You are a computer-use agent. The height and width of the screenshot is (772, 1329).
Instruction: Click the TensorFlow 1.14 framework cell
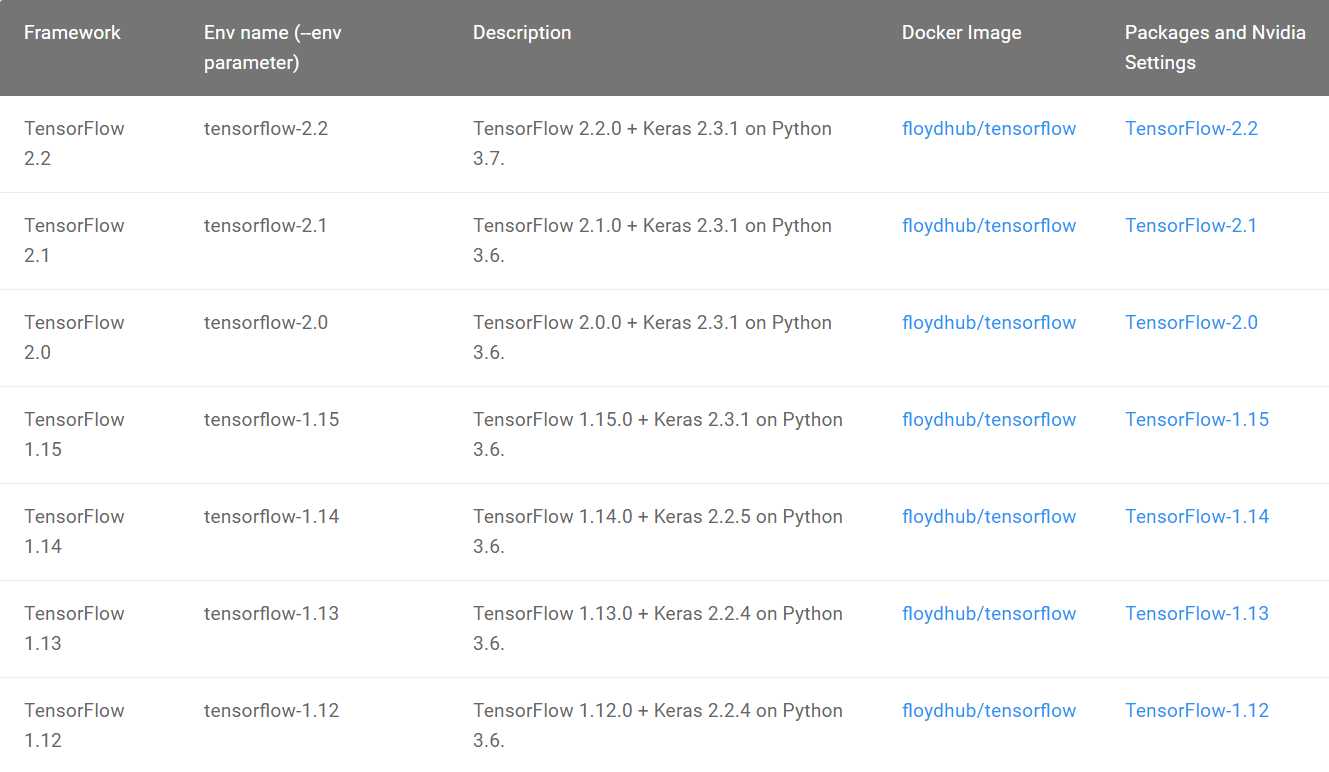tap(74, 532)
